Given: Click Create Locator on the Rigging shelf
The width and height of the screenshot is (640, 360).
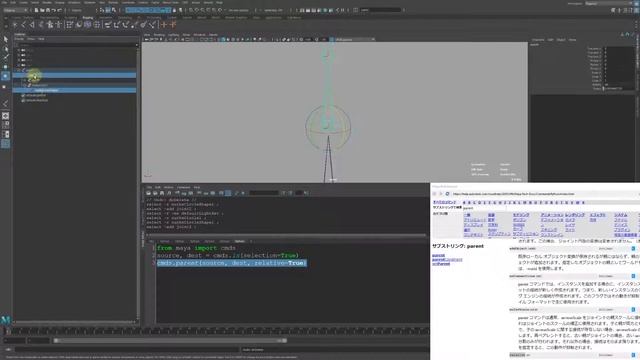Looking at the screenshot, I should click(15, 25).
